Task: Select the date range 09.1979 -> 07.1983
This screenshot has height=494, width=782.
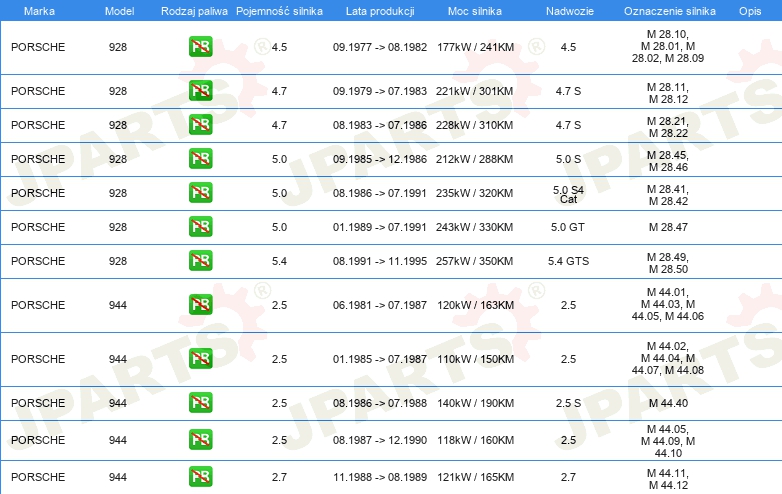Action: point(380,91)
